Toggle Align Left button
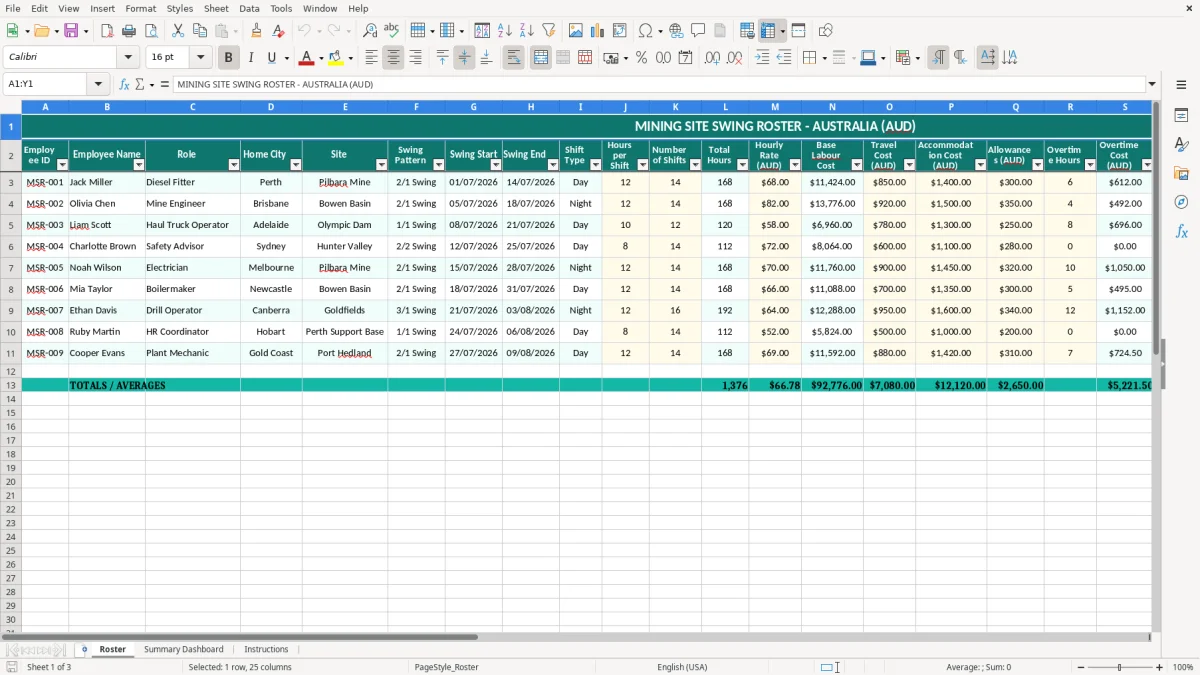The width and height of the screenshot is (1200, 675). tap(371, 58)
